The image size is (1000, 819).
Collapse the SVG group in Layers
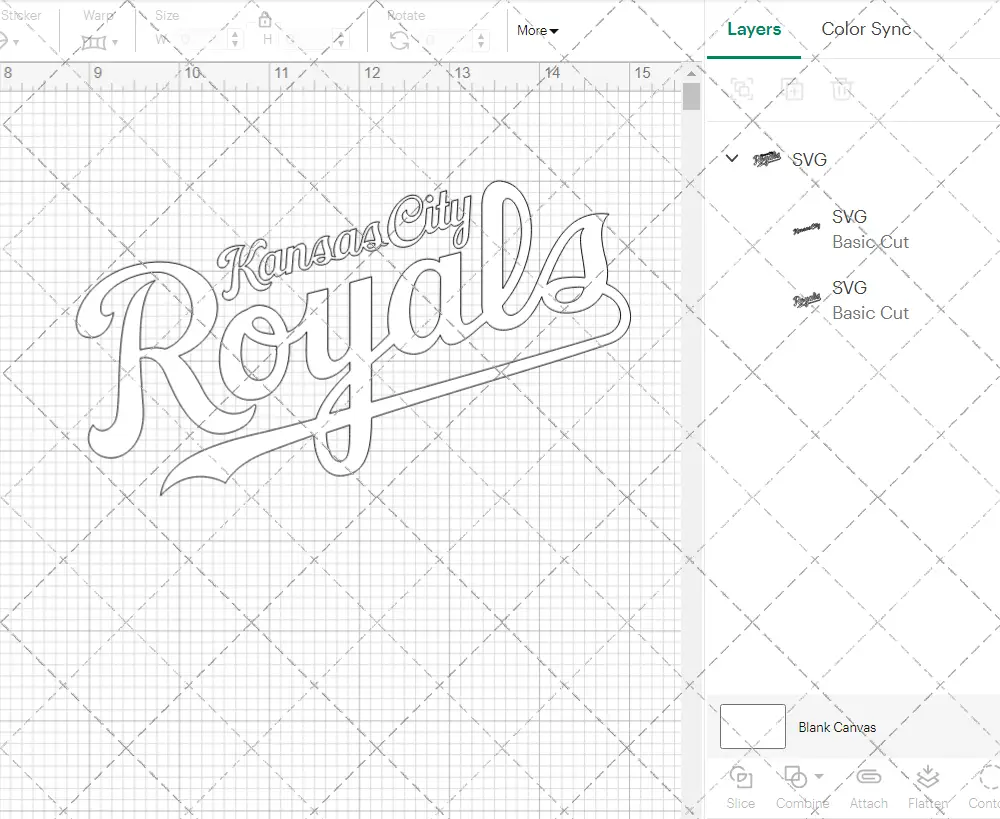(732, 158)
